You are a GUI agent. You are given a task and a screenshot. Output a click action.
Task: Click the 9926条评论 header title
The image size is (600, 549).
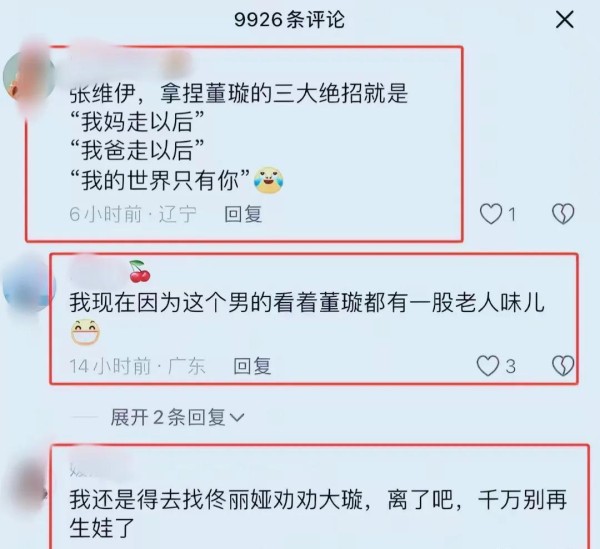(x=289, y=20)
